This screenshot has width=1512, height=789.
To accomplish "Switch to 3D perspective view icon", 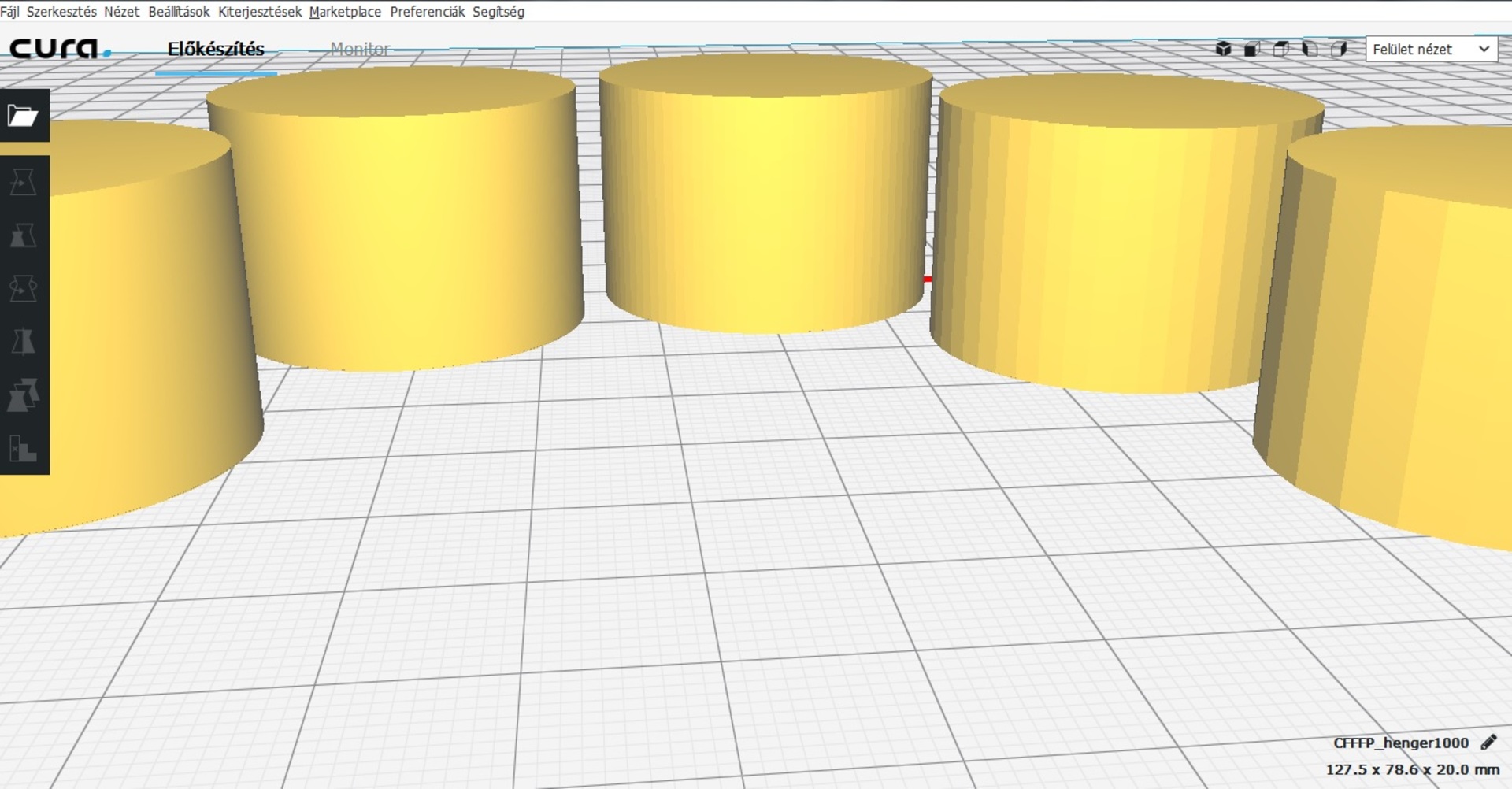I will pos(1223,49).
